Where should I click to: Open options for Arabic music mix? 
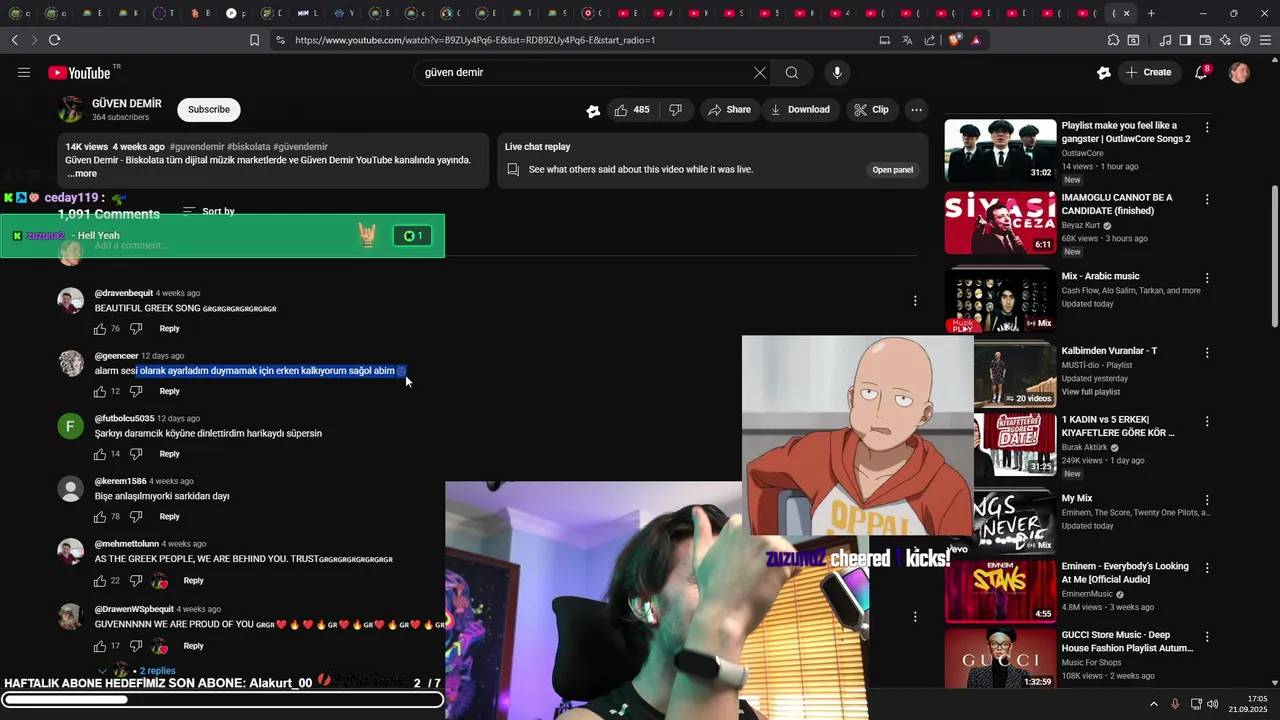pos(1207,278)
